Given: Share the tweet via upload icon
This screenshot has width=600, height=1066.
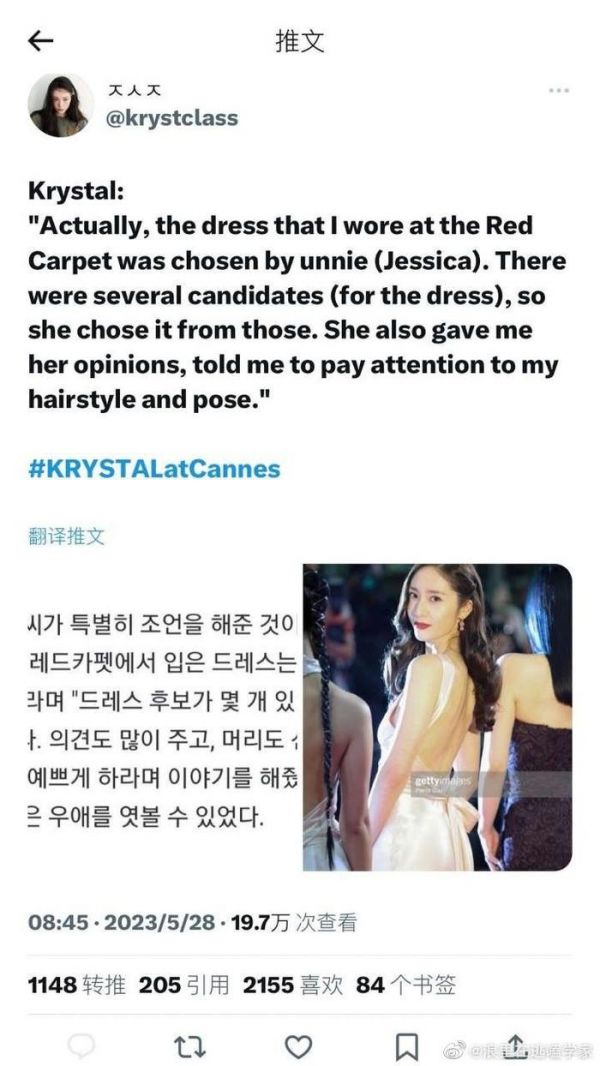Looking at the screenshot, I should [515, 1046].
